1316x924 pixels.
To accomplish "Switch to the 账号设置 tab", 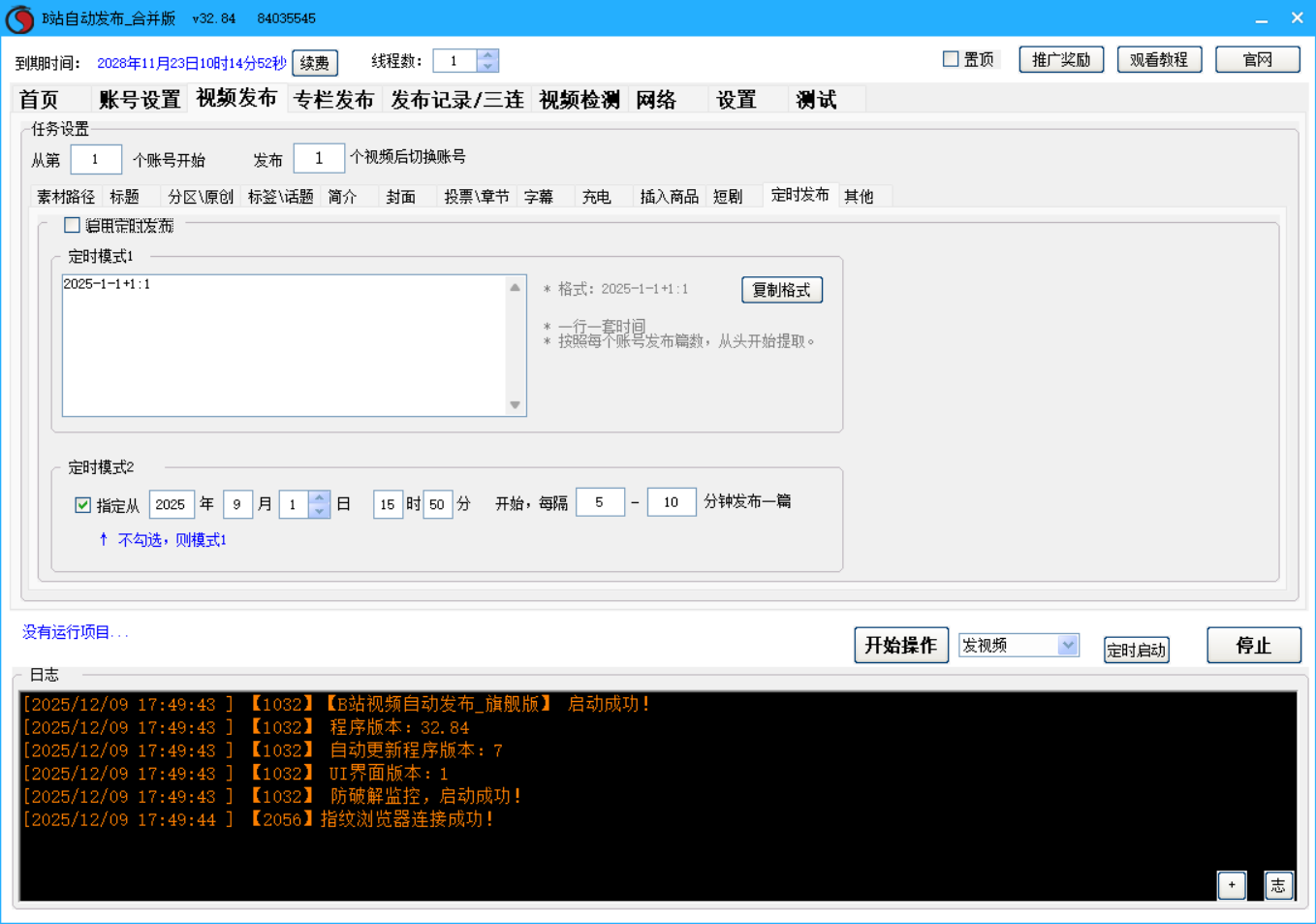I will pyautogui.click(x=140, y=100).
